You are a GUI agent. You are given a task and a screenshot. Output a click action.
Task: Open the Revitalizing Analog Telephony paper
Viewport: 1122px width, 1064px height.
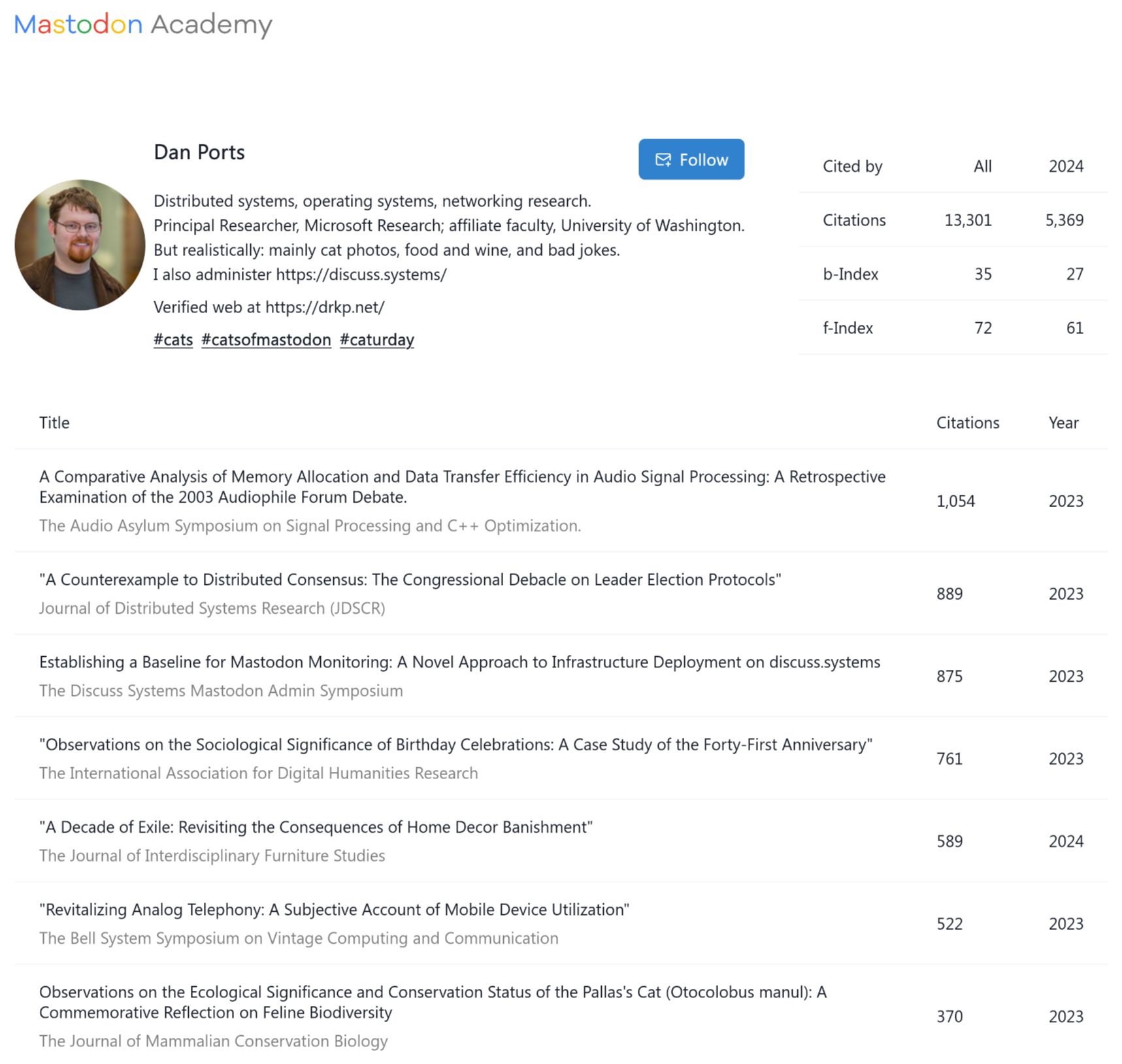click(x=334, y=910)
